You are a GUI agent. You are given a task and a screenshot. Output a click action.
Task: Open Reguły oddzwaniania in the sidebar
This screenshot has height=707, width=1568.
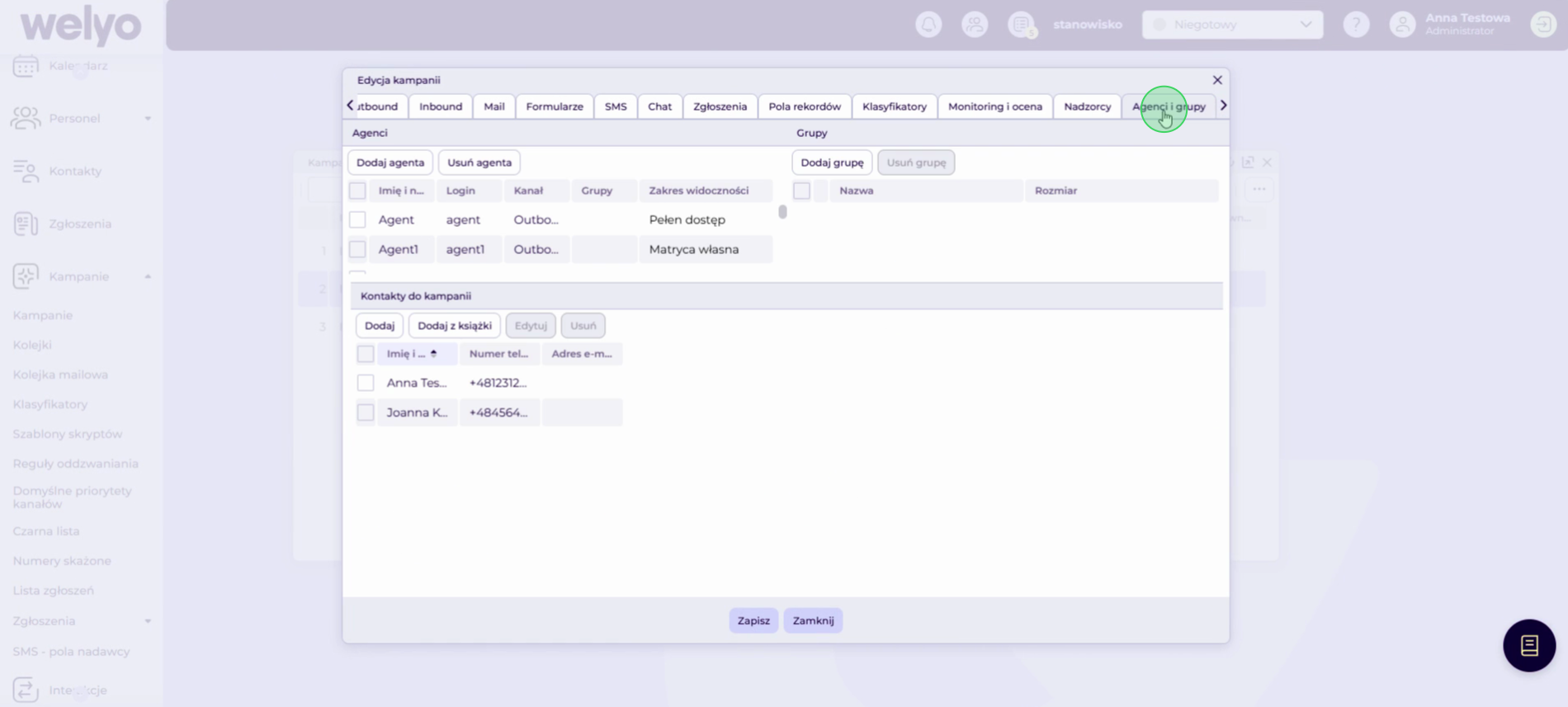[x=76, y=464]
